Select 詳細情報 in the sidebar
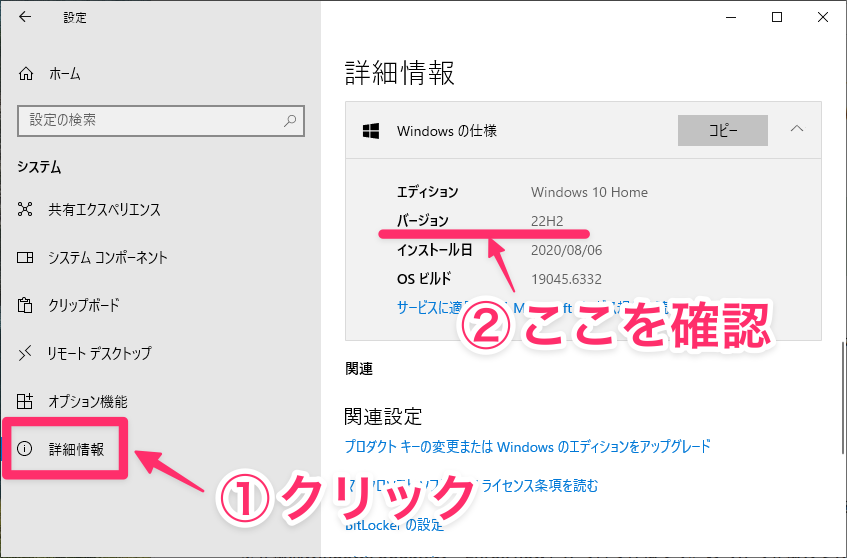Image resolution: width=847 pixels, height=558 pixels. coord(76,449)
